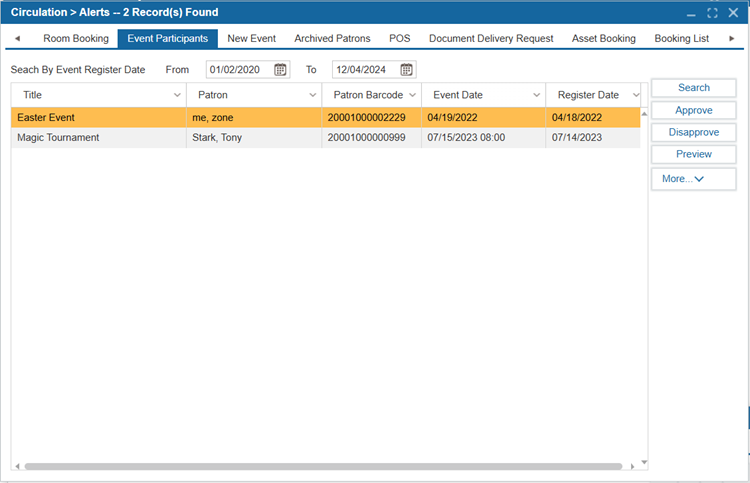Screen dimensions: 750x483
Task: Approve the selected participant
Action: [694, 110]
